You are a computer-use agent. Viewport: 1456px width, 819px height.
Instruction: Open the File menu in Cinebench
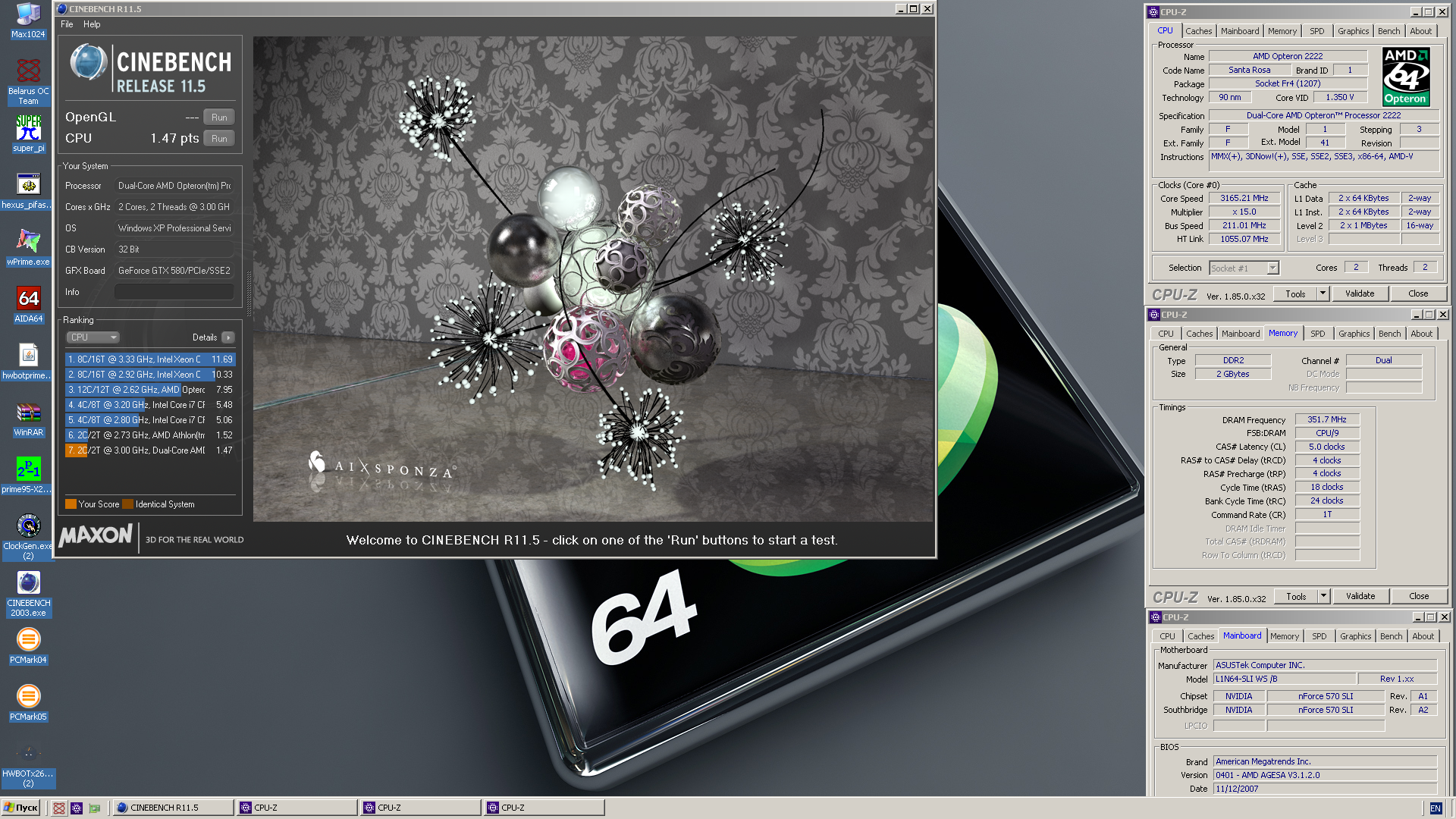click(67, 24)
